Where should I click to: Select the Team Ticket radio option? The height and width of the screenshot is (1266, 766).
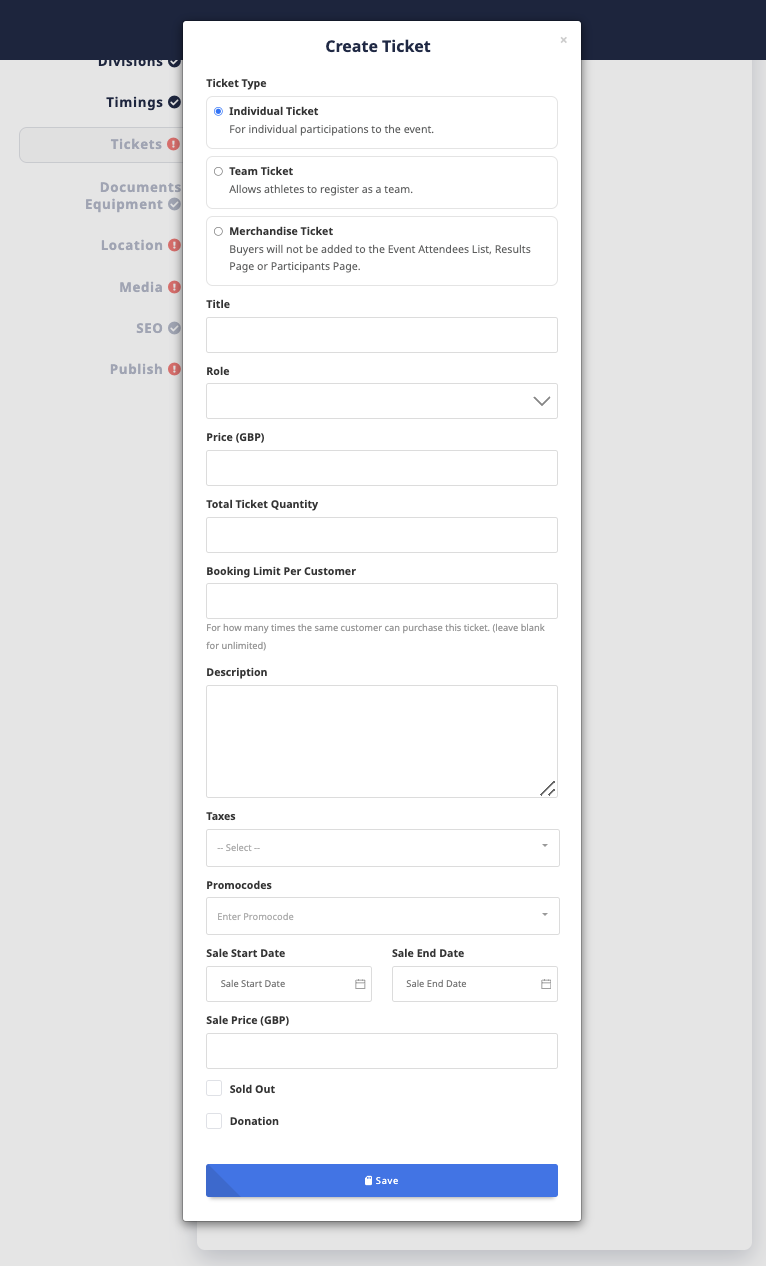(218, 171)
